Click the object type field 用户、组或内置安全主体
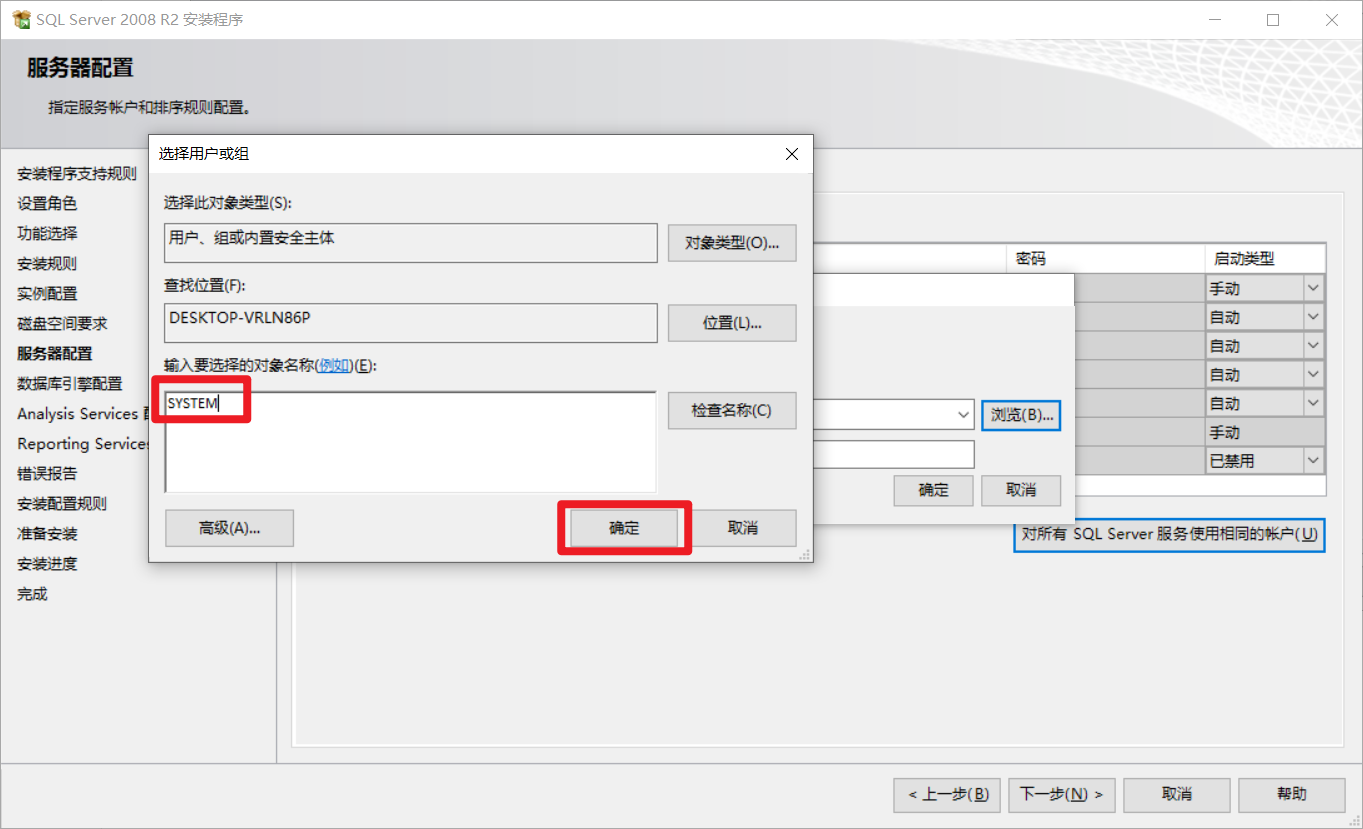This screenshot has height=829, width=1363. tap(411, 243)
